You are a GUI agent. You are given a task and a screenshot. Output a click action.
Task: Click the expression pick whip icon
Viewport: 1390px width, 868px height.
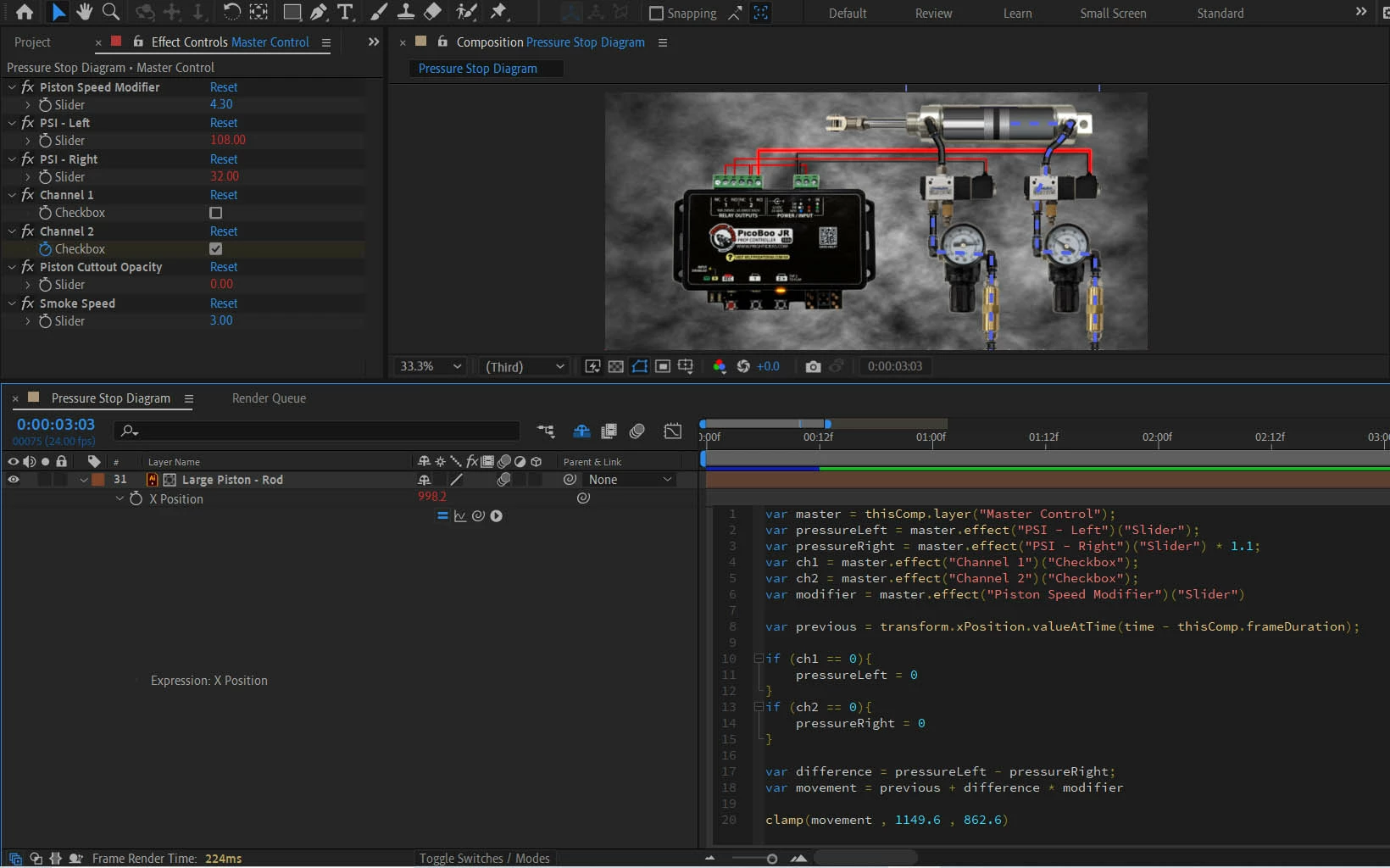pyautogui.click(x=478, y=515)
